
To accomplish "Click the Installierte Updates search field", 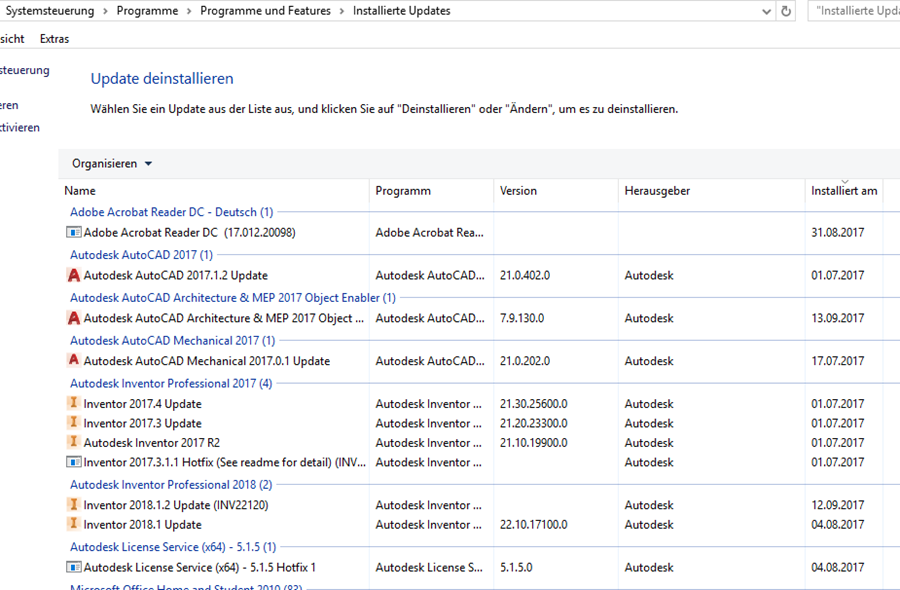I will point(854,11).
